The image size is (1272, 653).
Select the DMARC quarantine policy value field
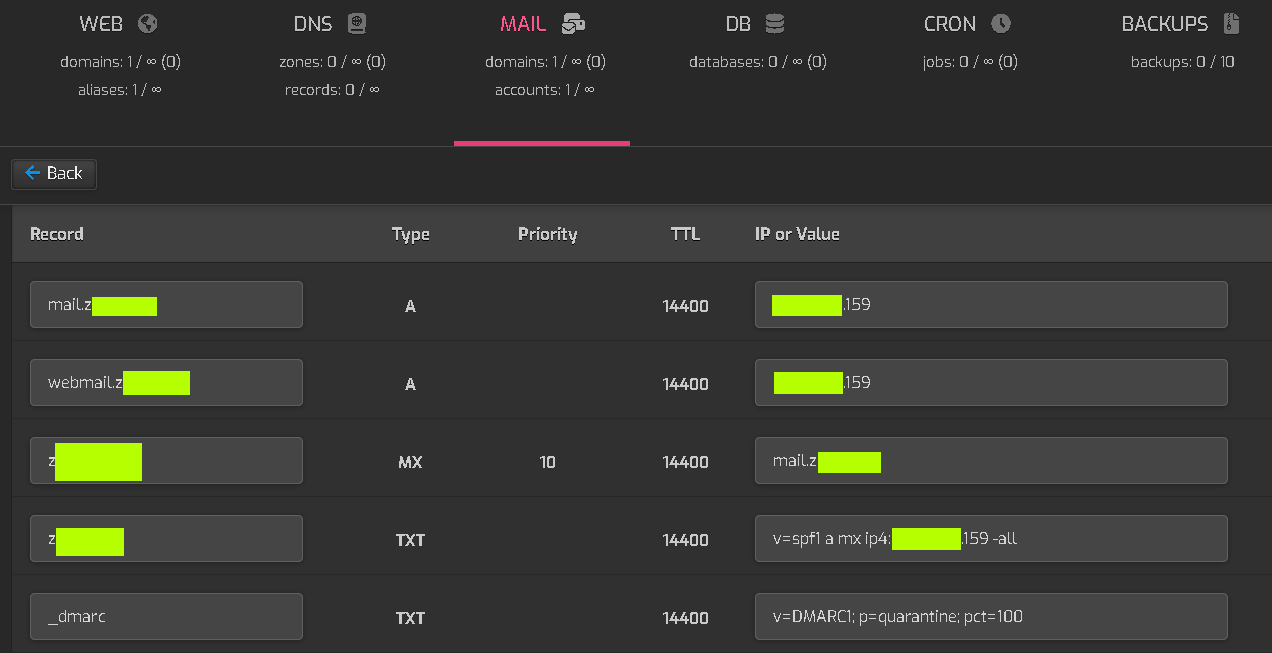click(x=990, y=617)
